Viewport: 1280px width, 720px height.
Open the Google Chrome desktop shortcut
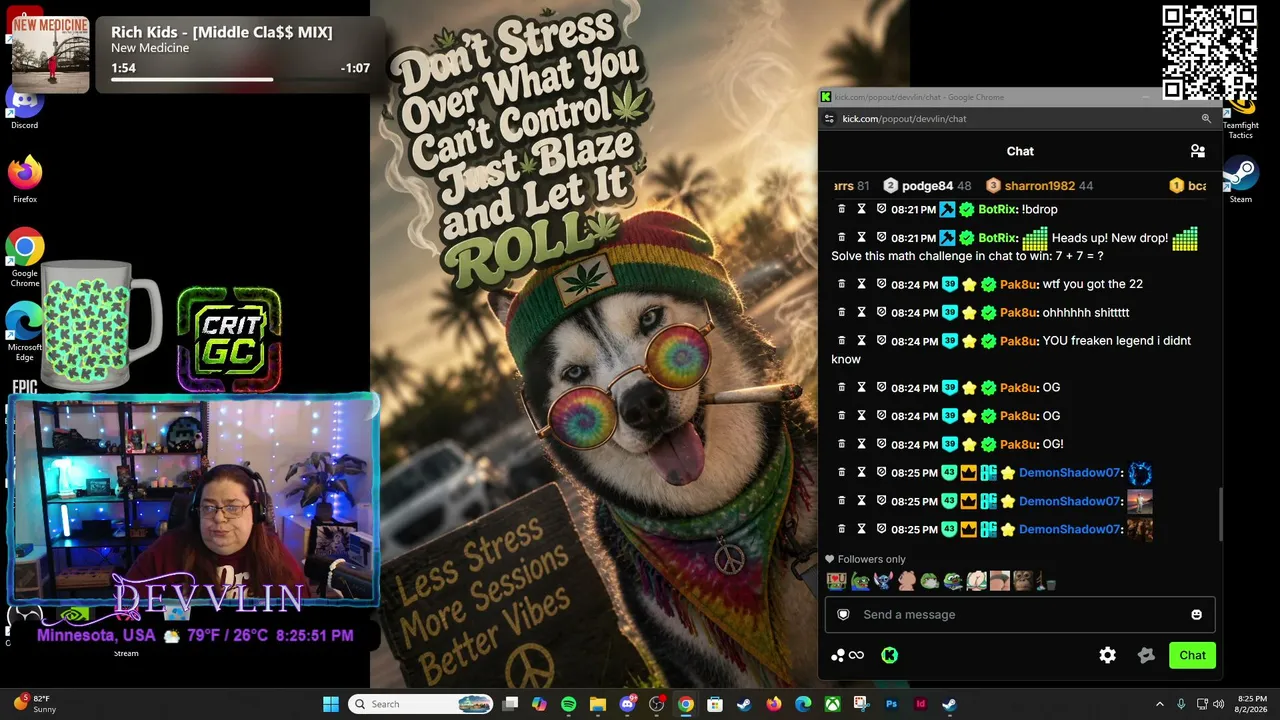point(24,258)
